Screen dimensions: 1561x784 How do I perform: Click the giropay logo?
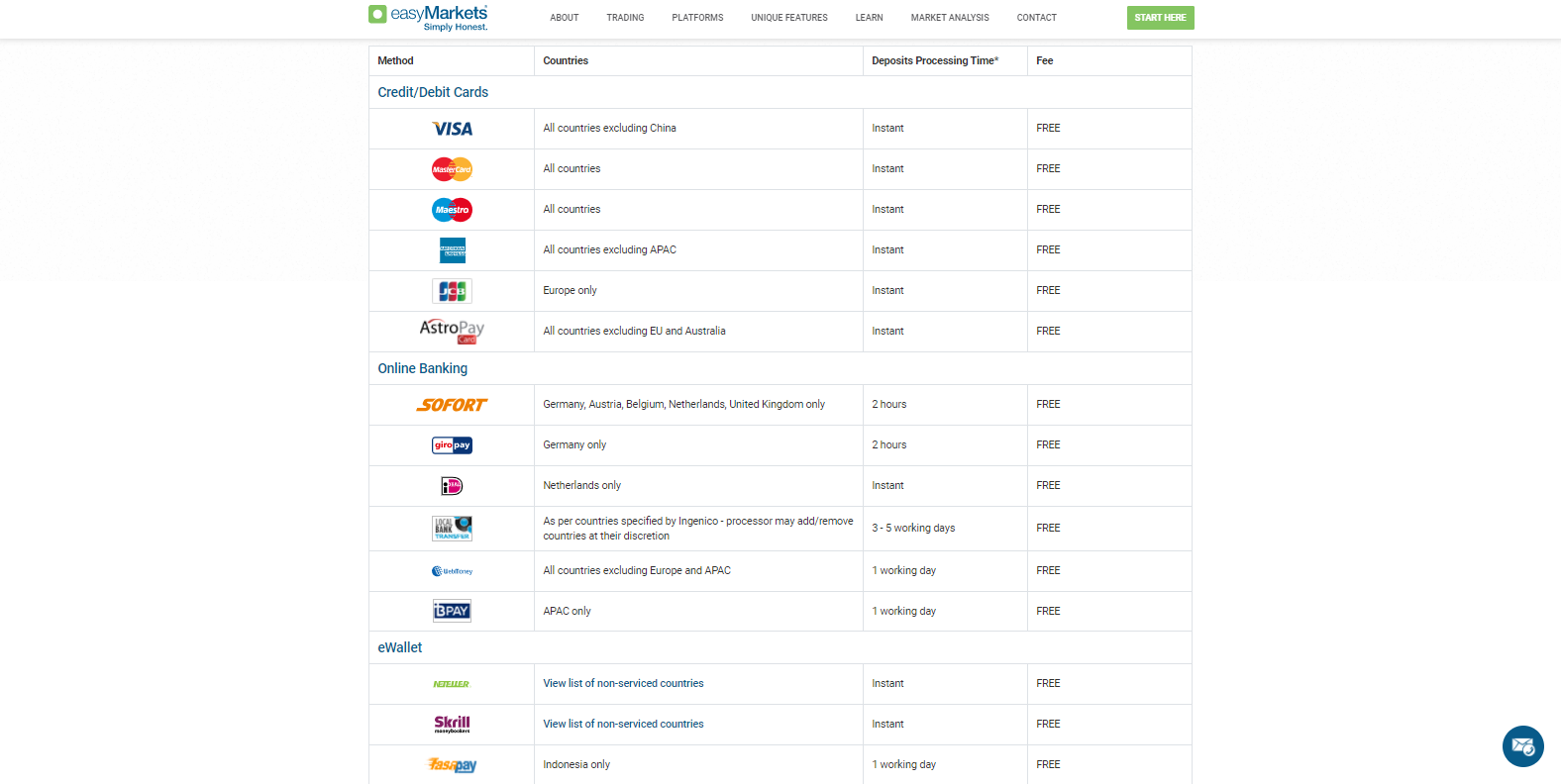click(x=452, y=445)
